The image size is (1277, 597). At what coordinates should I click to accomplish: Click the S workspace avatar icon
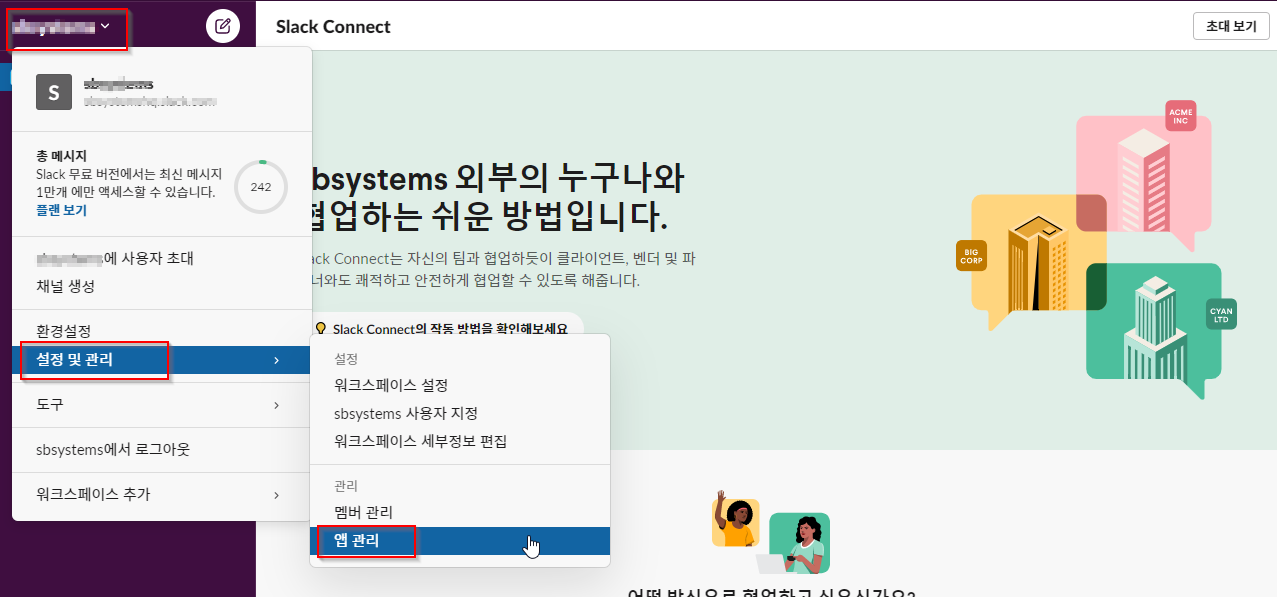[x=54, y=92]
